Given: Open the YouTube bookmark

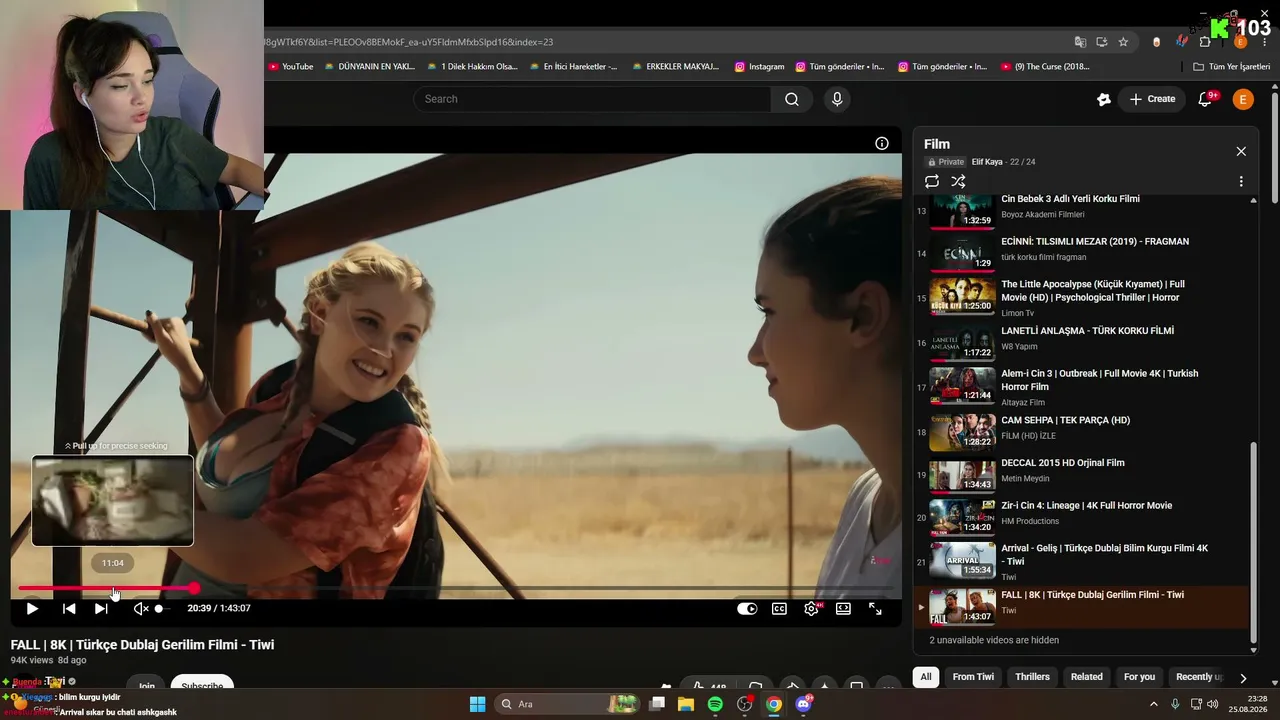Looking at the screenshot, I should coord(291,67).
